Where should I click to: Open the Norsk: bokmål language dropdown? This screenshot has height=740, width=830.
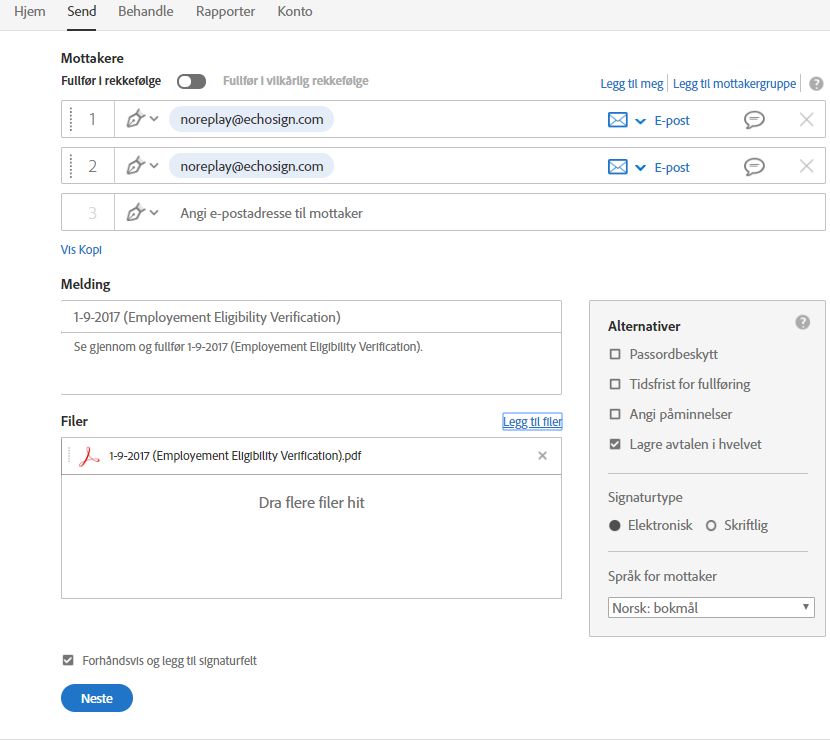pyautogui.click(x=711, y=608)
